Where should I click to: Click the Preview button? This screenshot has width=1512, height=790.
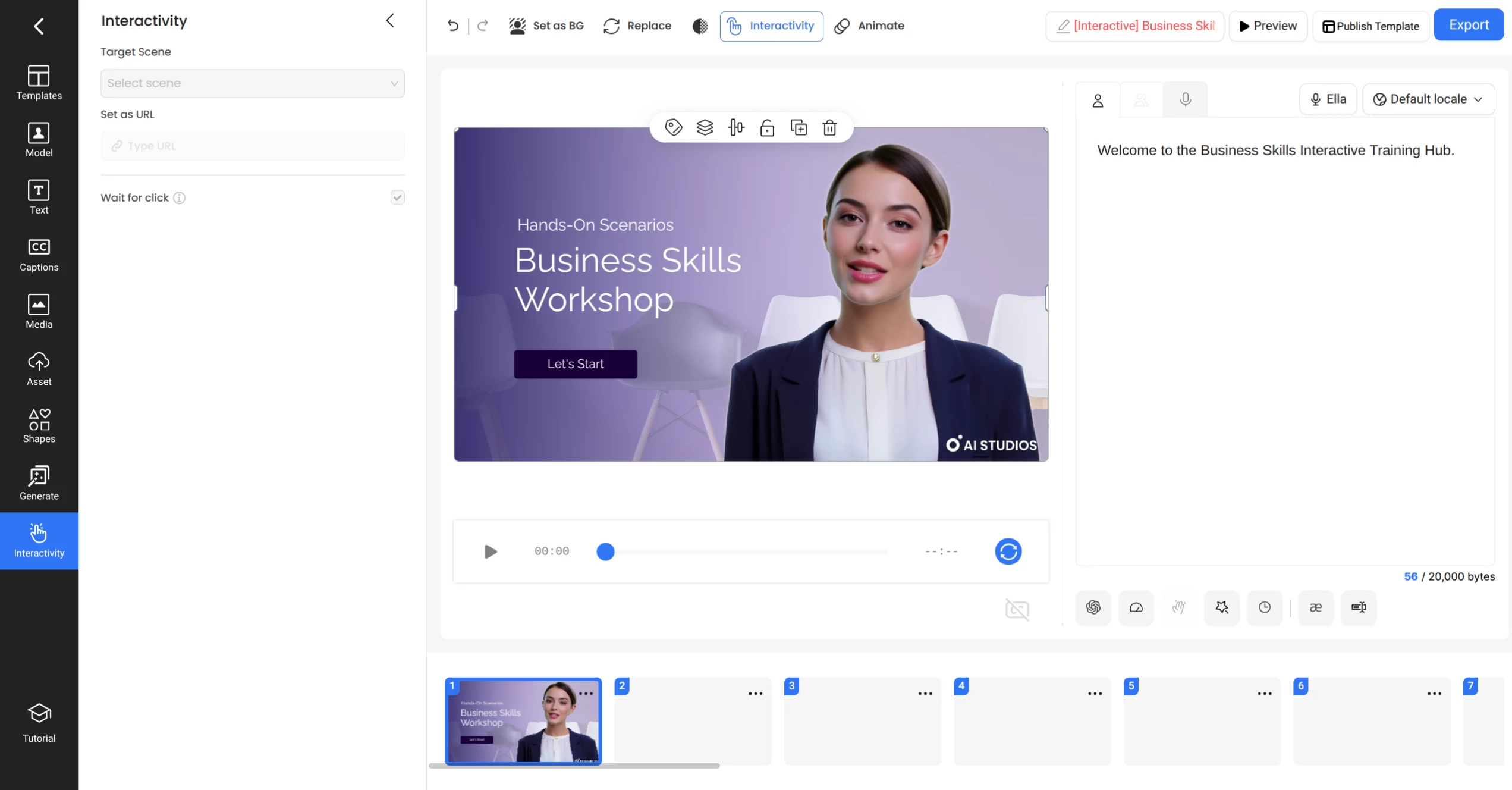click(1268, 26)
